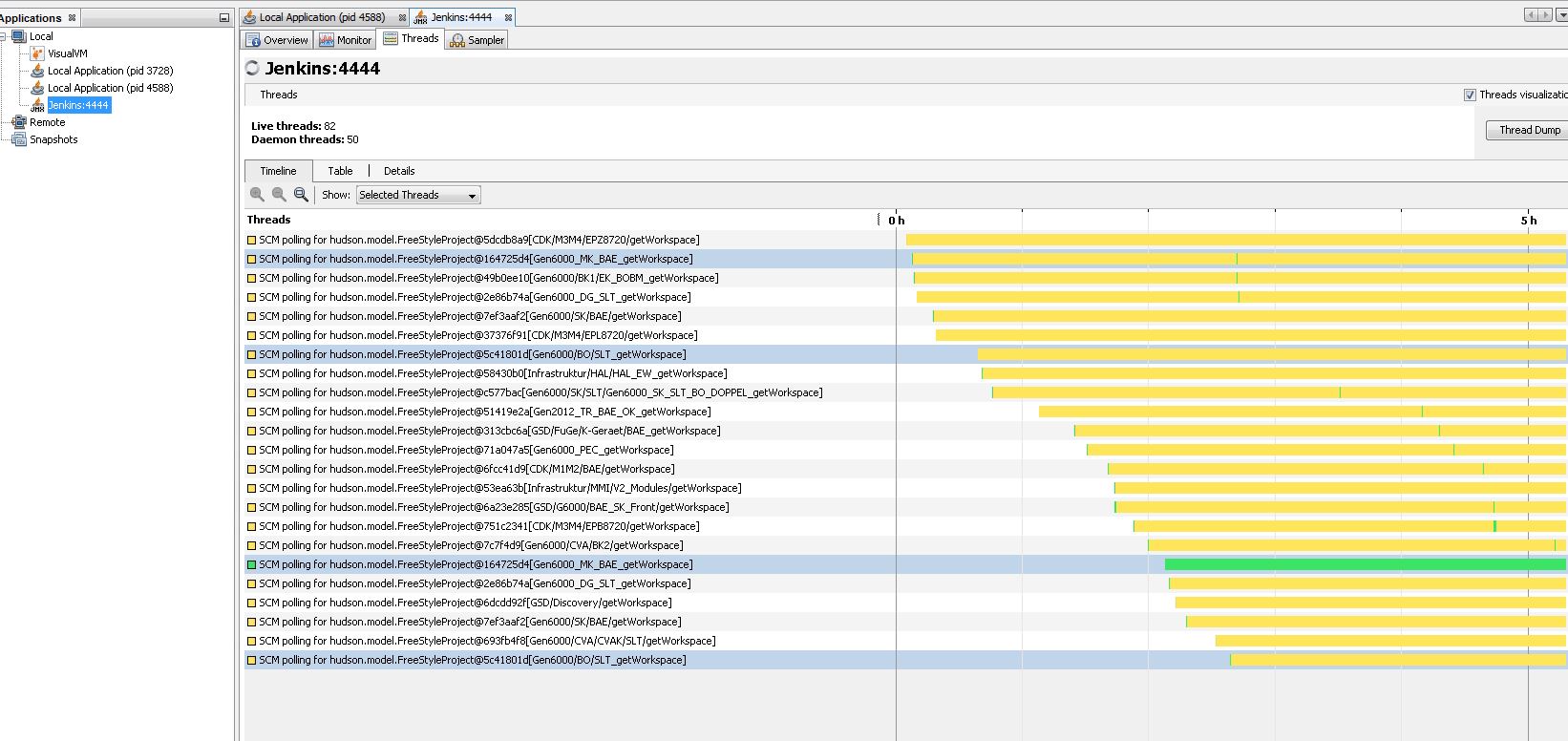1568x741 pixels.
Task: Click the Snapshots node icon
Action: (x=19, y=139)
